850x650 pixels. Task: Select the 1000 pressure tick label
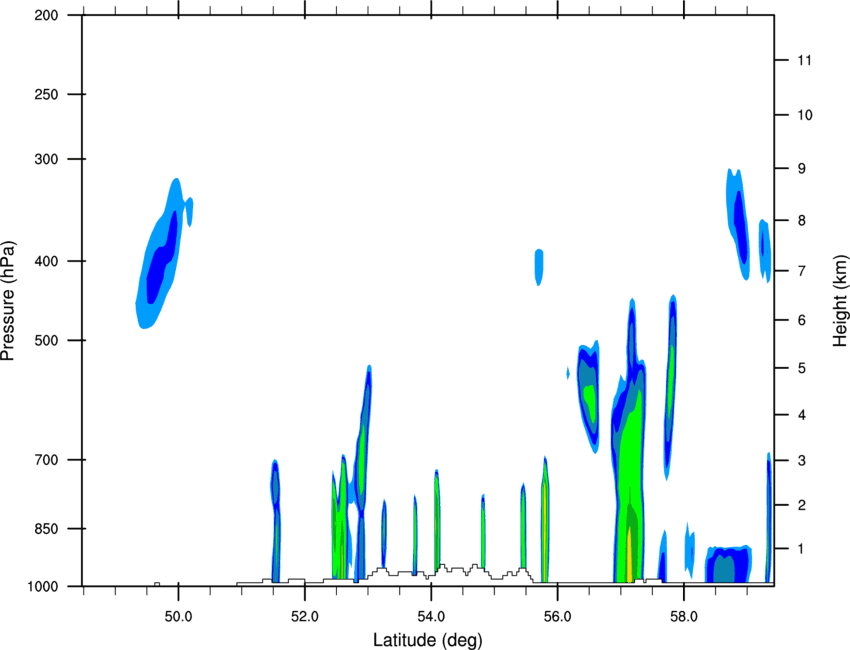(43, 586)
